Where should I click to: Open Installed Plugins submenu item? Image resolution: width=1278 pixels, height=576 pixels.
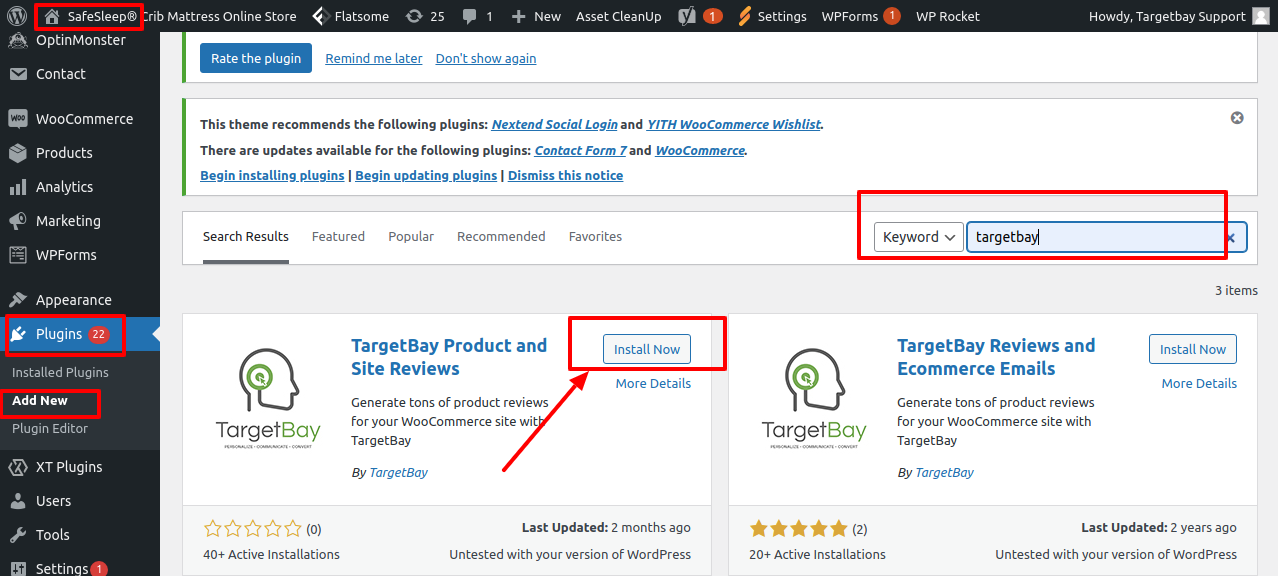point(60,372)
